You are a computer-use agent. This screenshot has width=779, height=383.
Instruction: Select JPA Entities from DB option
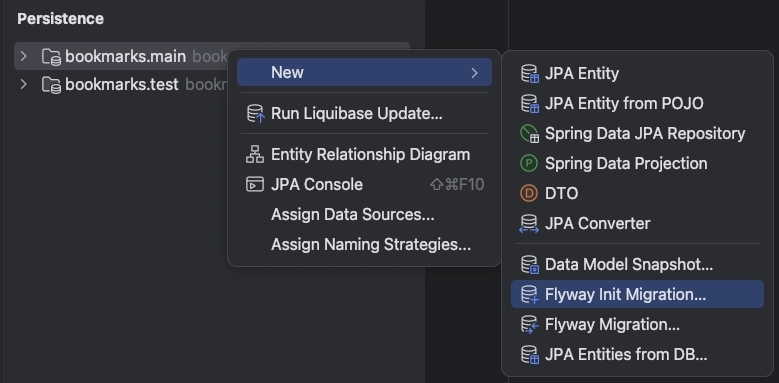click(637, 354)
